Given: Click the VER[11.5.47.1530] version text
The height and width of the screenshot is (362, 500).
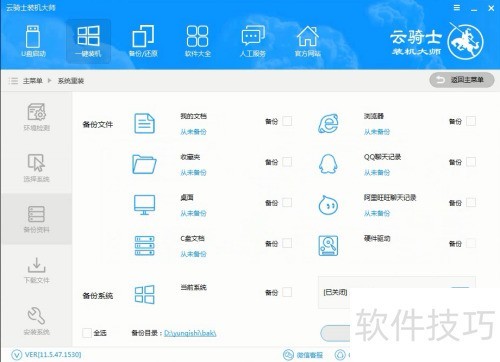Looking at the screenshot, I should pos(53,355).
